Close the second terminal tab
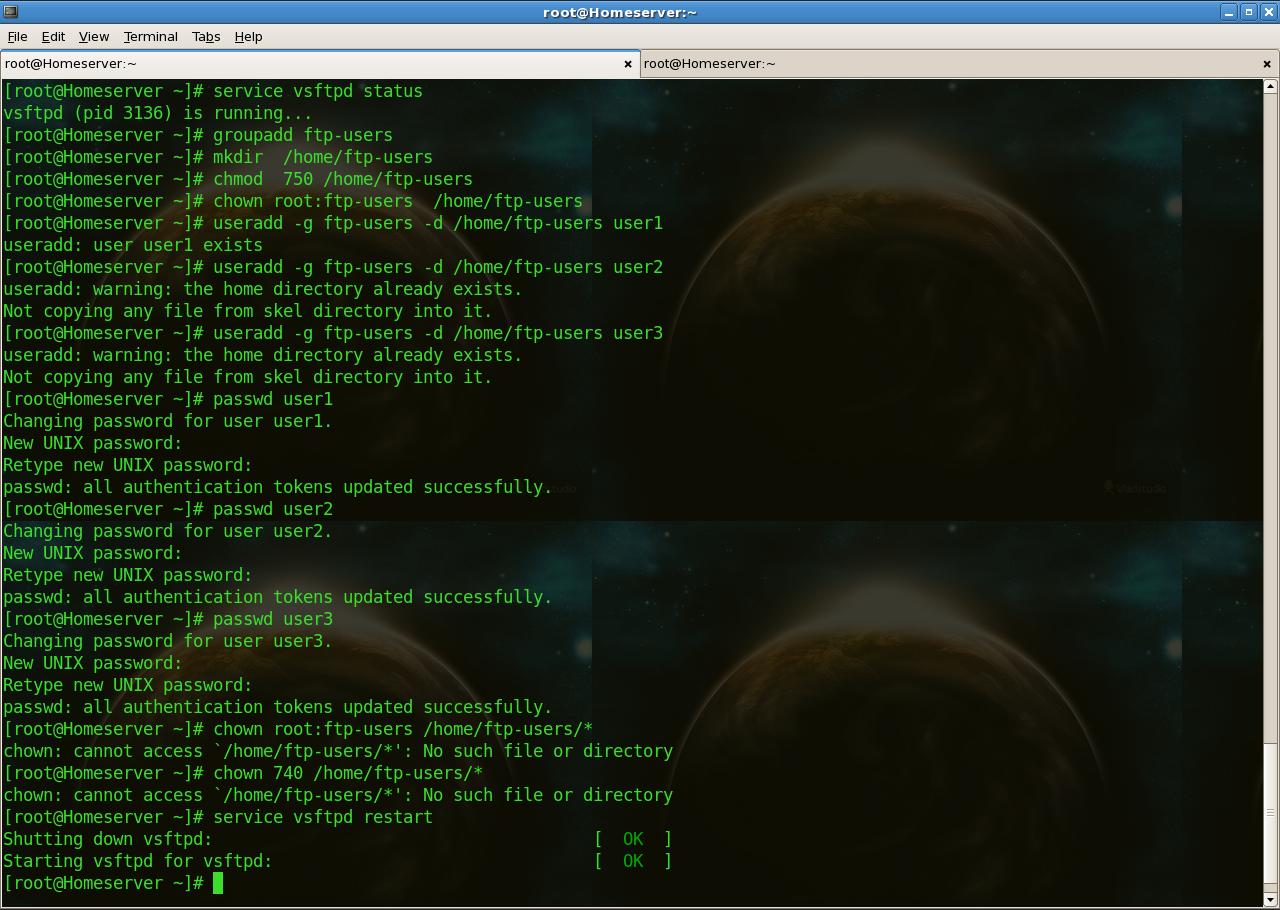Viewport: 1280px width, 910px height. (x=1267, y=64)
